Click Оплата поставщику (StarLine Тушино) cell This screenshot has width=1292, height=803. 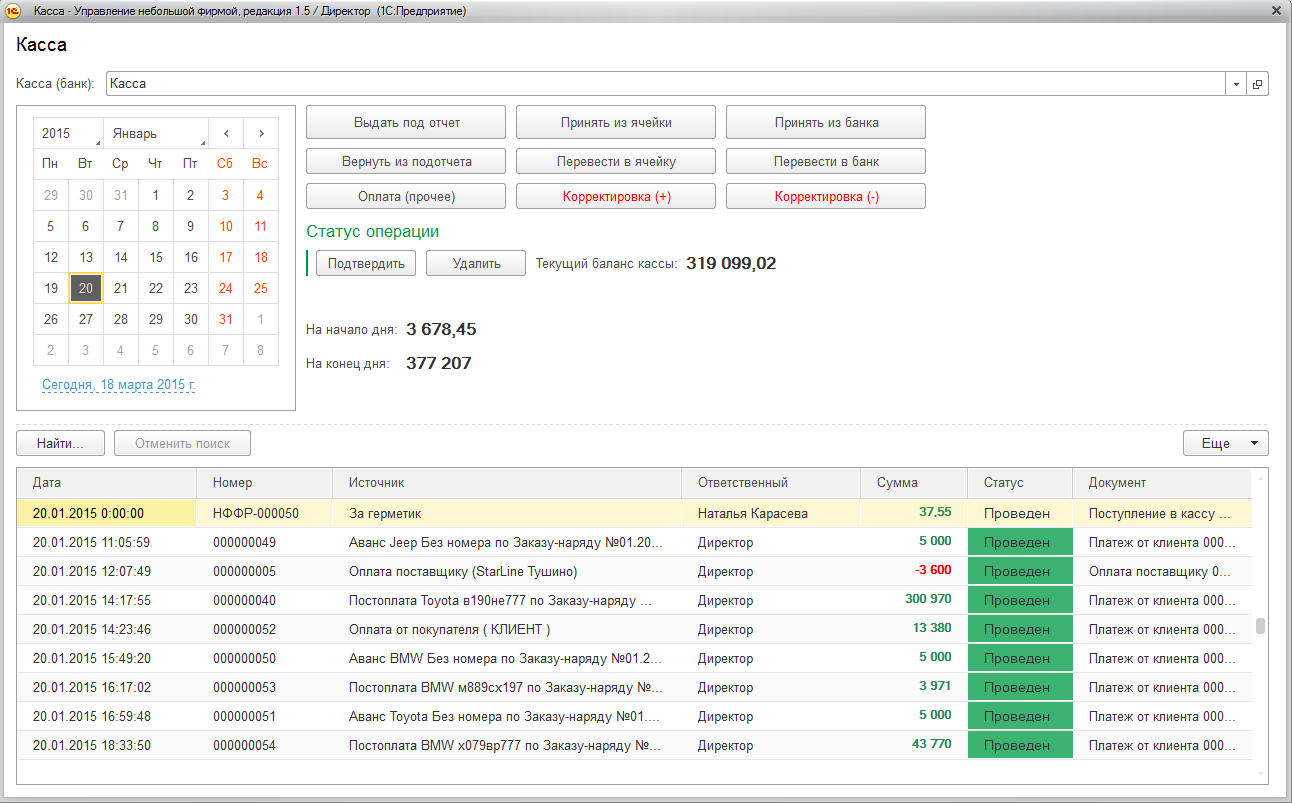pyautogui.click(x=507, y=571)
